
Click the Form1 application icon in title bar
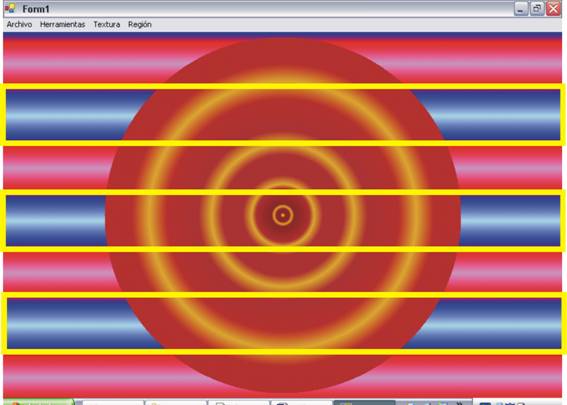[10, 8]
